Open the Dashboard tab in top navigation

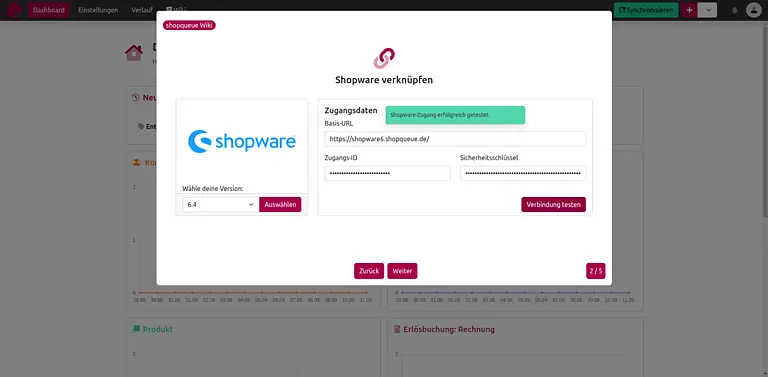point(48,10)
